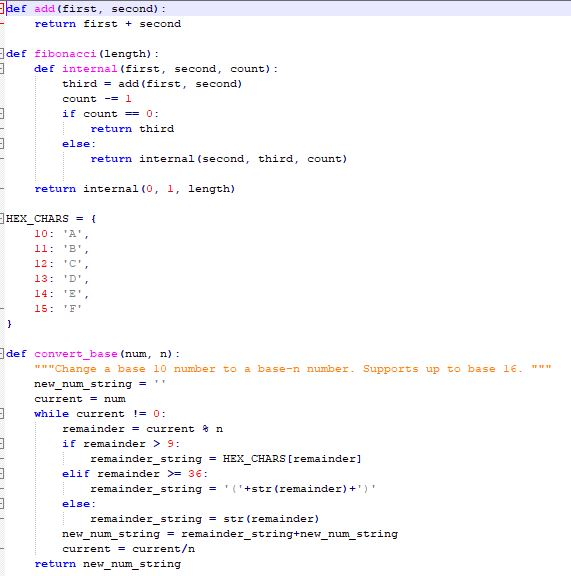
Task: Click the line "remainder = current % n"
Action: tap(143, 429)
